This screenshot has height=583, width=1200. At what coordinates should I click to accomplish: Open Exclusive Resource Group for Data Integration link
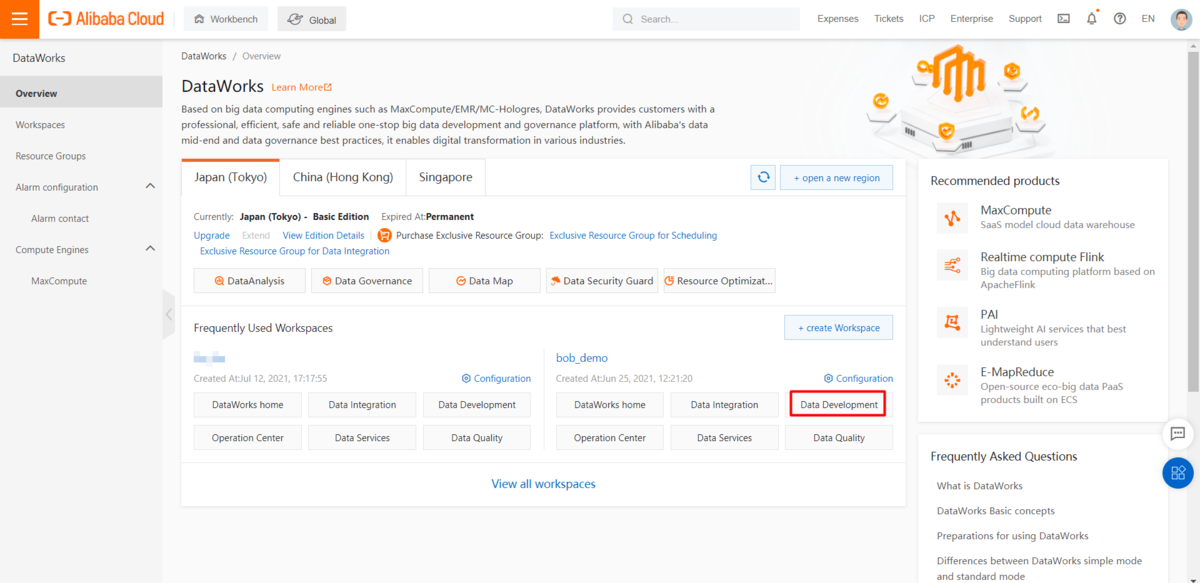[x=295, y=251]
